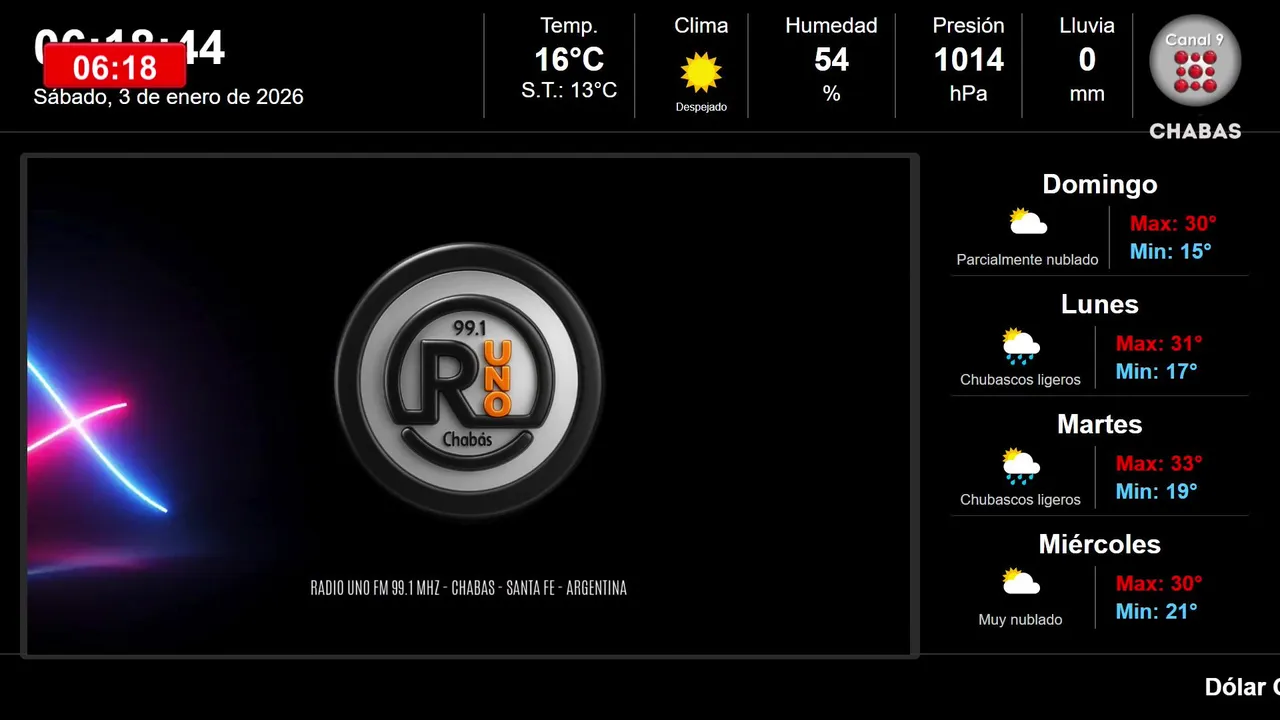Click the Humedad heading
Screen dimensions: 1280x720
(831, 26)
